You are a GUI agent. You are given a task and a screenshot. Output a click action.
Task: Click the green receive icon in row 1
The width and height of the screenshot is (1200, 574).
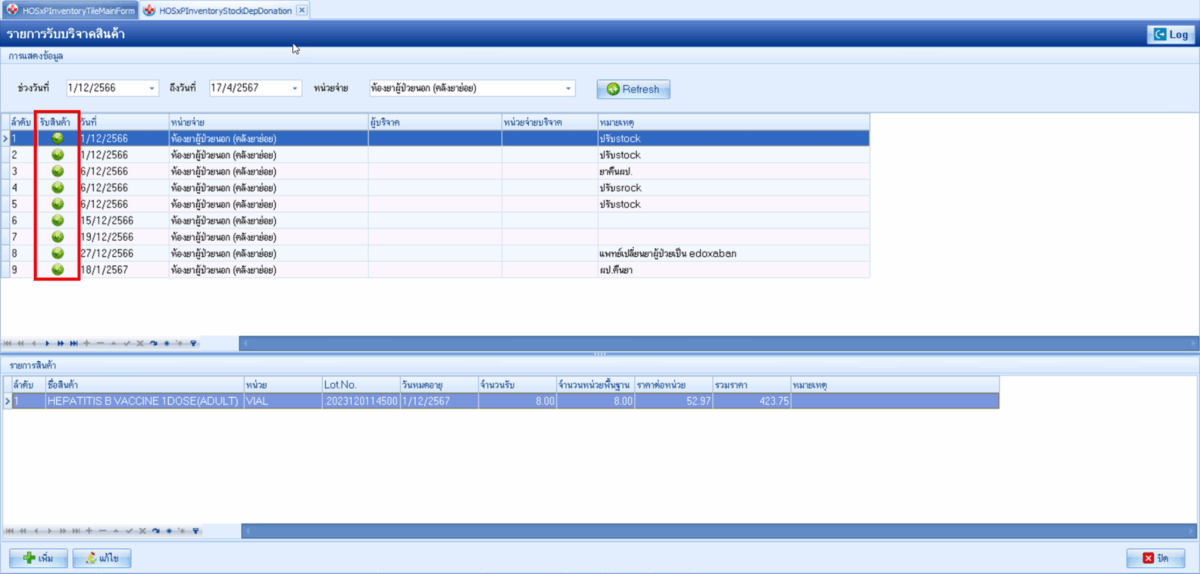(x=58, y=138)
